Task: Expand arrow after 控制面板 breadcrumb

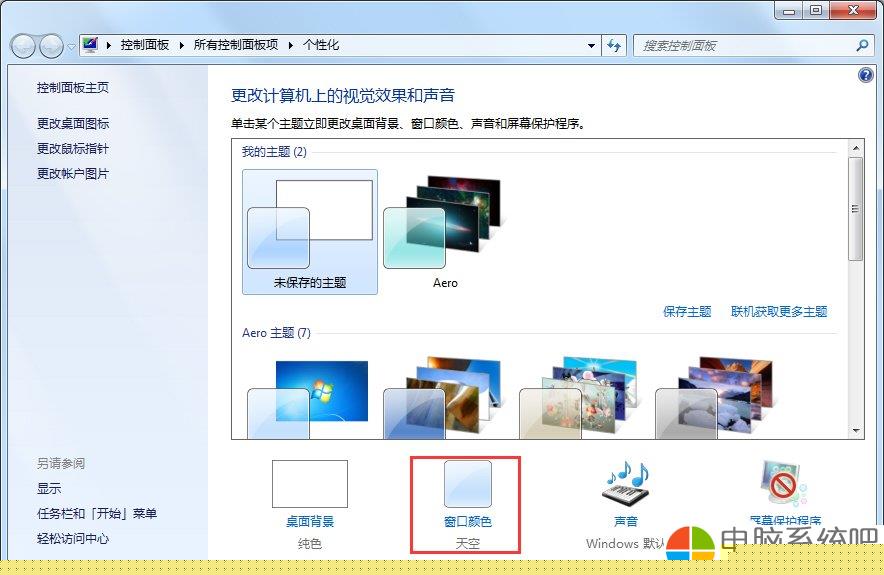Action: (x=182, y=46)
